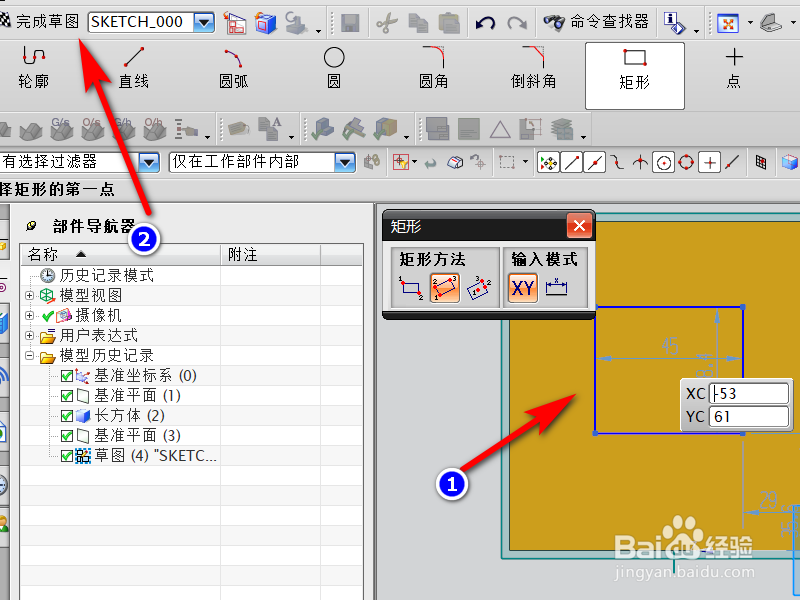Screen dimensions: 800x600
Task: Toggle checkbox for 基准坐标系 (0)
Action: (66, 376)
